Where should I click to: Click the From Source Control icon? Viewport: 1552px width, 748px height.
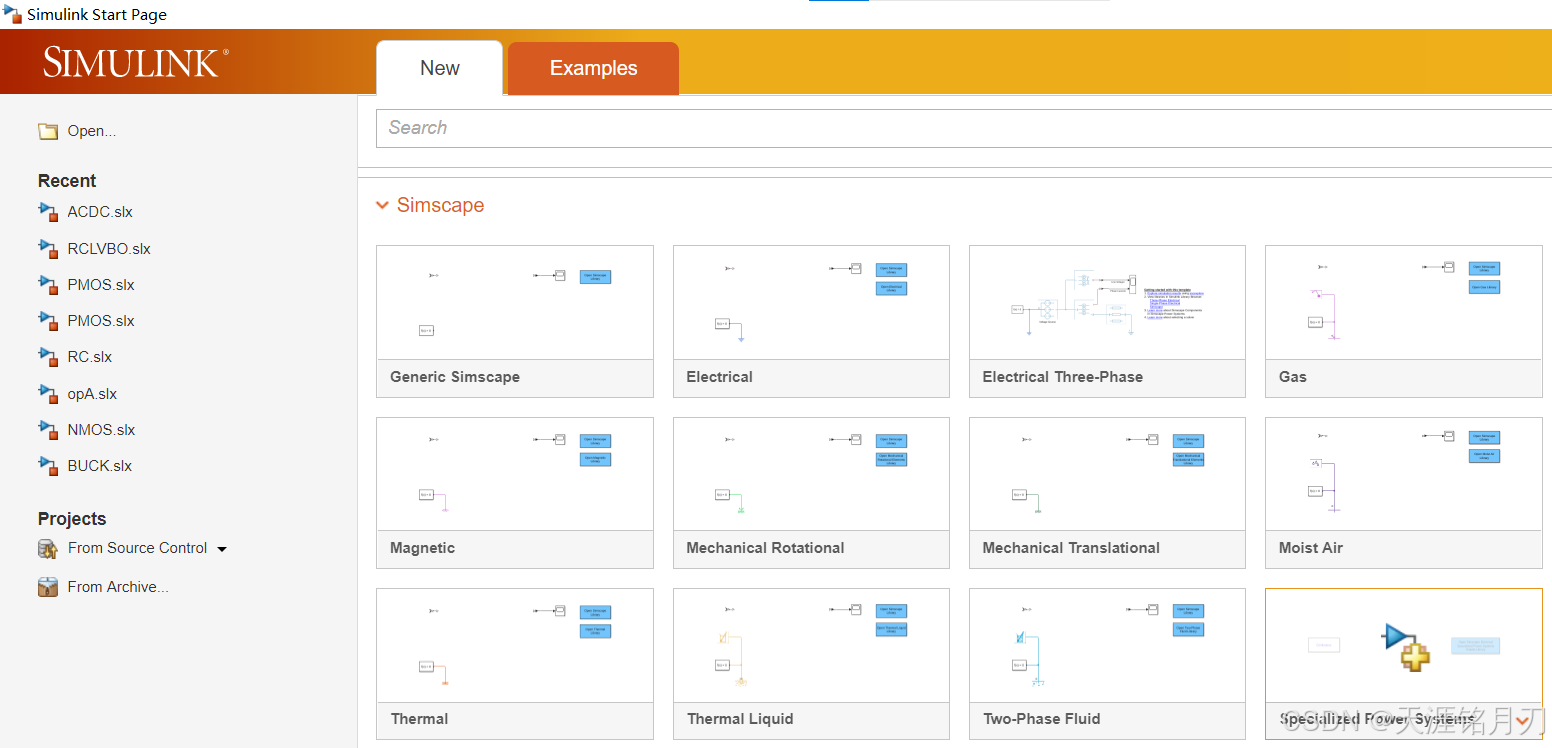[x=48, y=549]
